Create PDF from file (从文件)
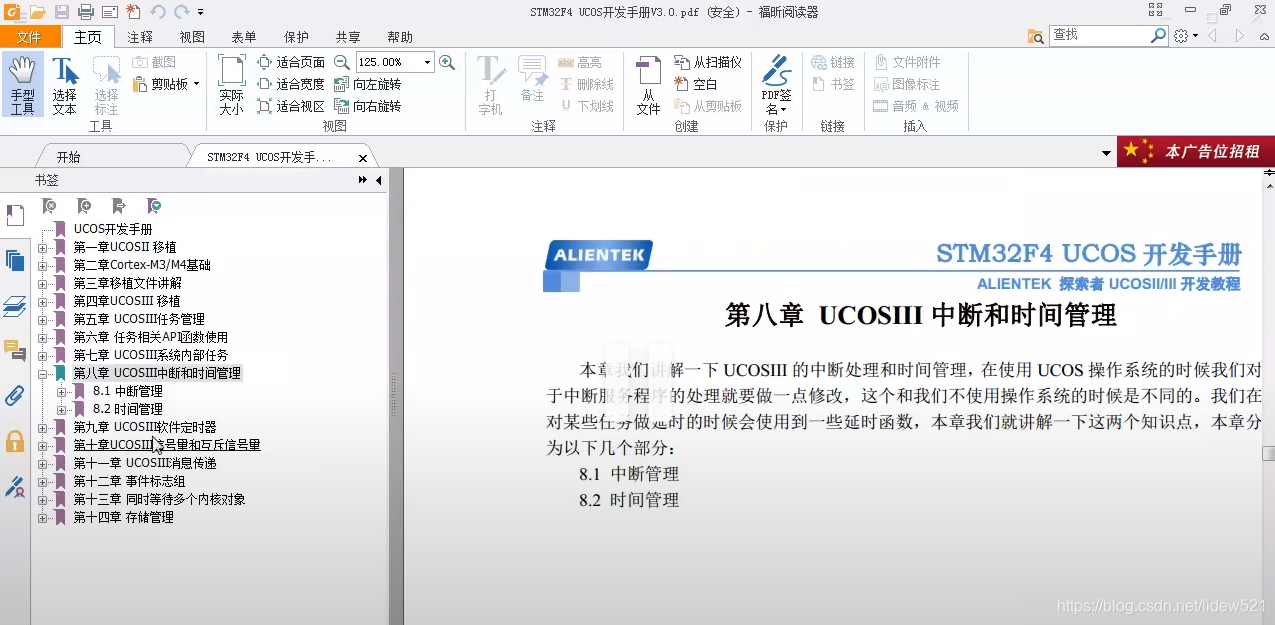 [648, 85]
